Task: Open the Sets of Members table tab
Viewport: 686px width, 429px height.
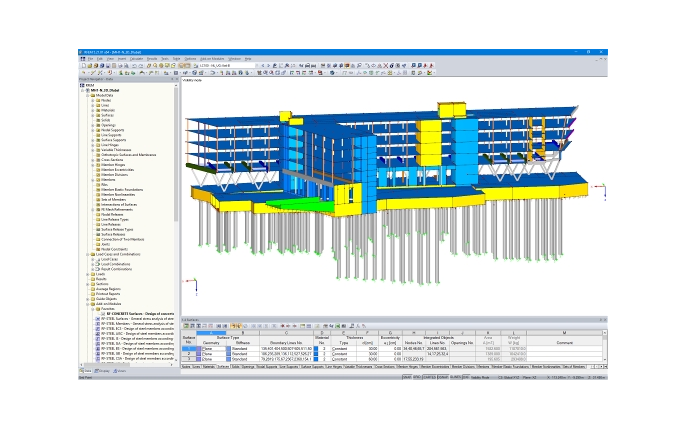Action: (x=574, y=366)
